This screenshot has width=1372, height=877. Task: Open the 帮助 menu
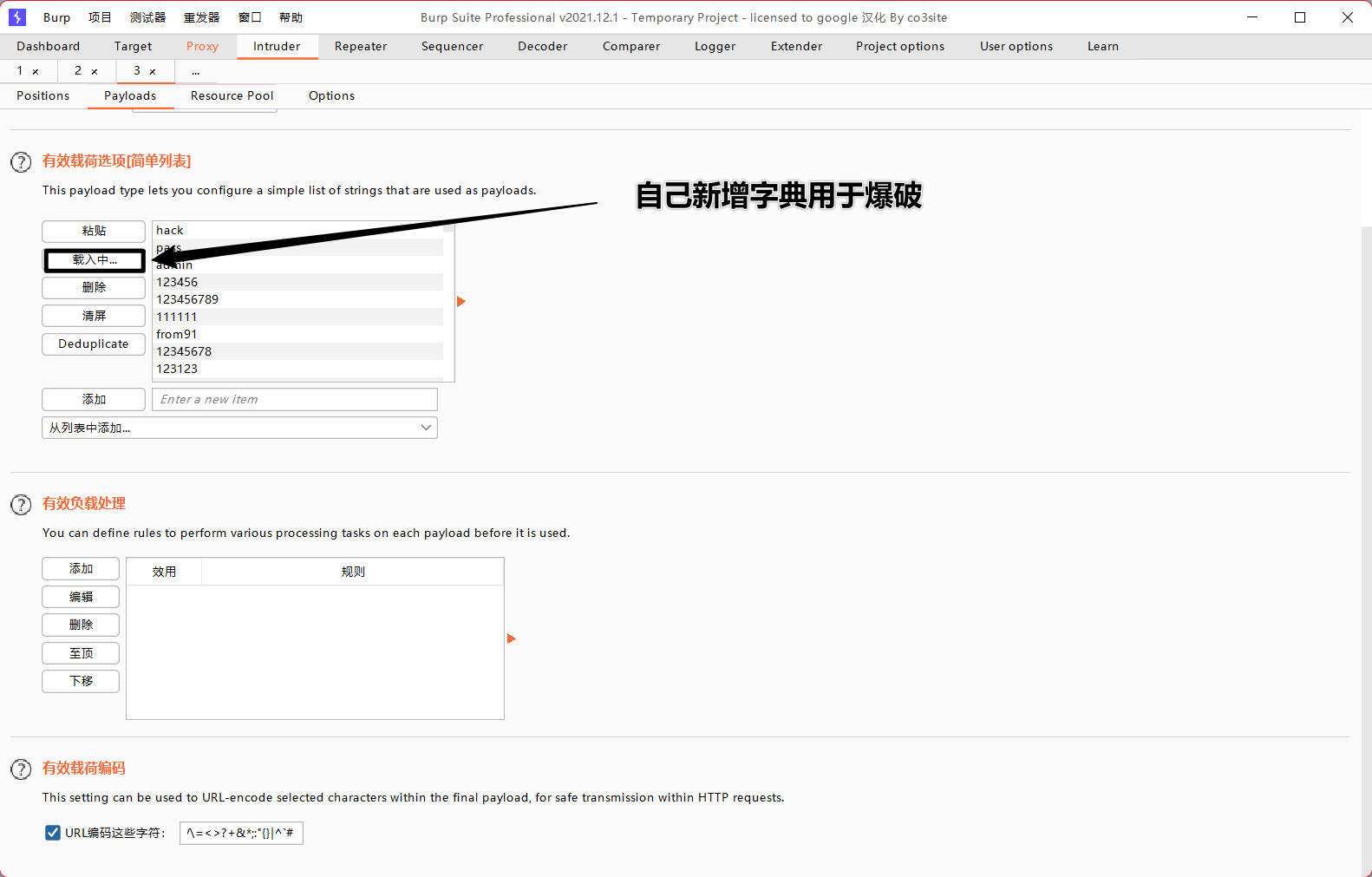click(x=291, y=17)
